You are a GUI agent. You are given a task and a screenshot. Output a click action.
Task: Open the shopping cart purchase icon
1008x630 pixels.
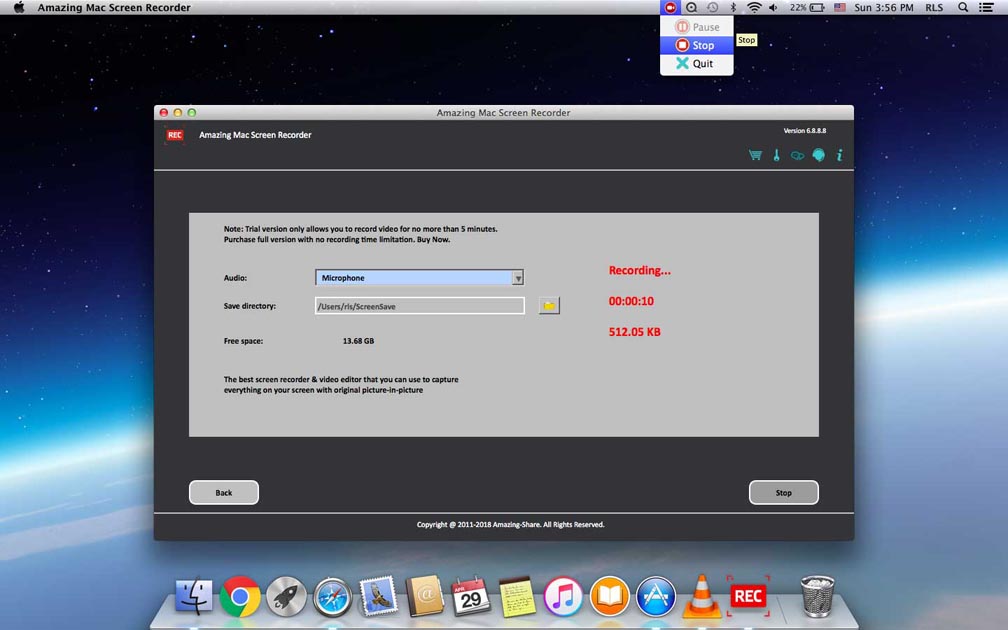coord(755,155)
